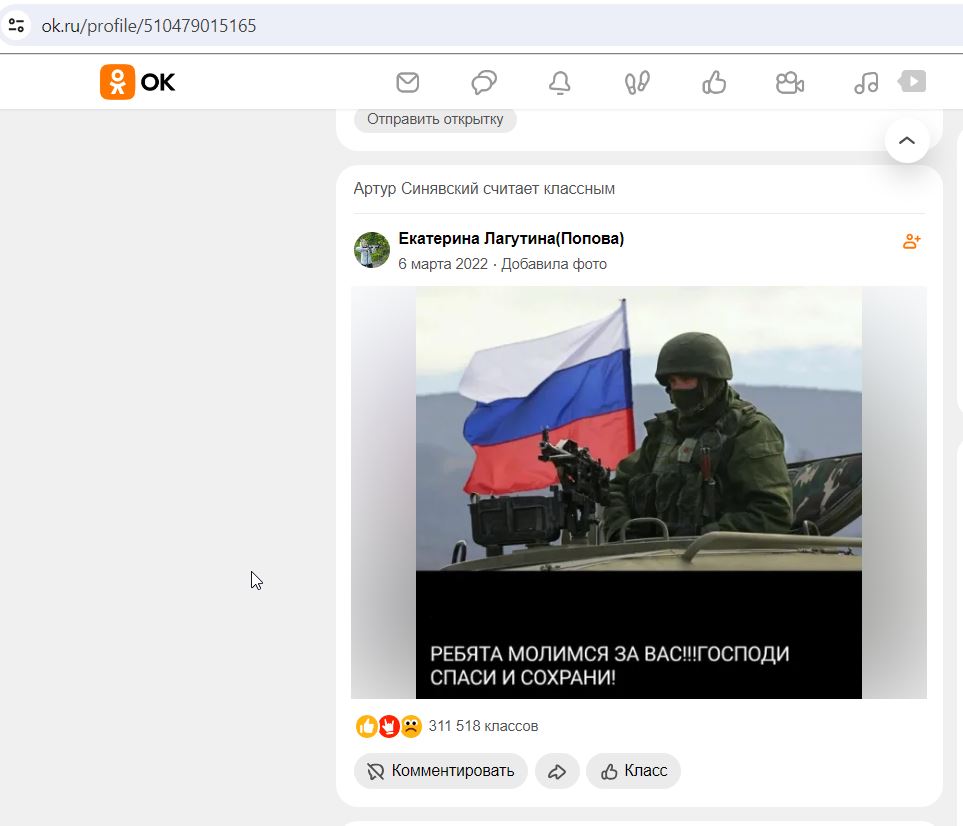Click the OK Odnoklassniki logo
The height and width of the screenshot is (826, 963).
(138, 82)
